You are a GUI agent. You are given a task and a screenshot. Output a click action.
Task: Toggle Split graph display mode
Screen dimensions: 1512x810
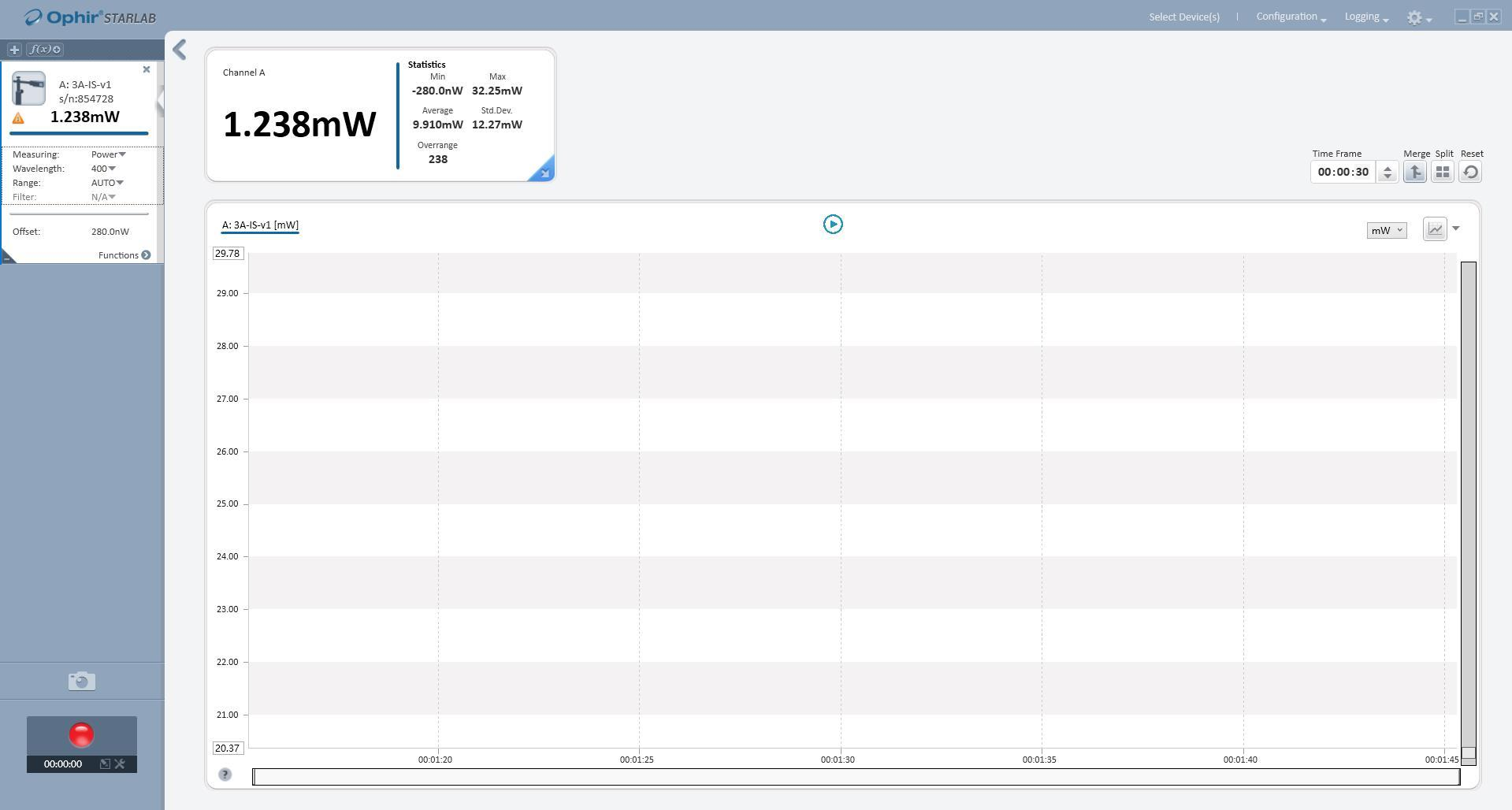click(x=1442, y=172)
